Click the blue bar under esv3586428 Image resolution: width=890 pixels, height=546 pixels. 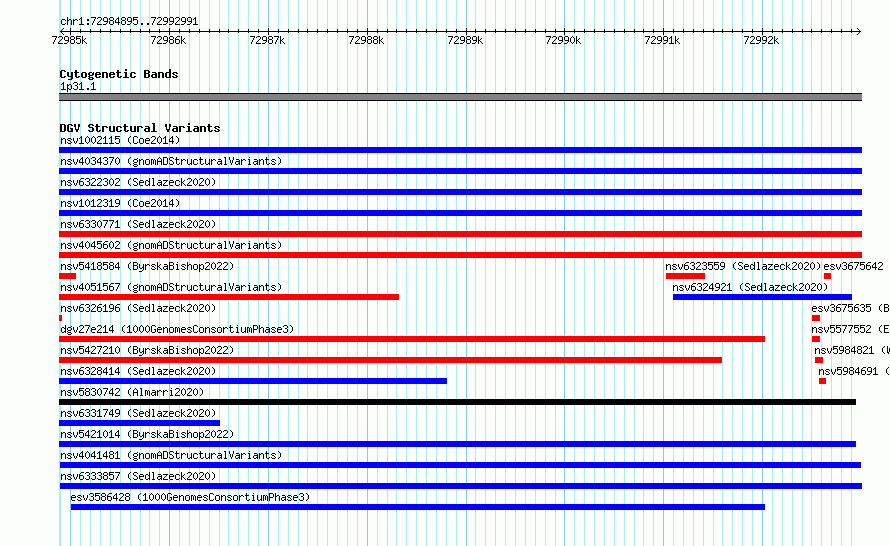tap(418, 507)
